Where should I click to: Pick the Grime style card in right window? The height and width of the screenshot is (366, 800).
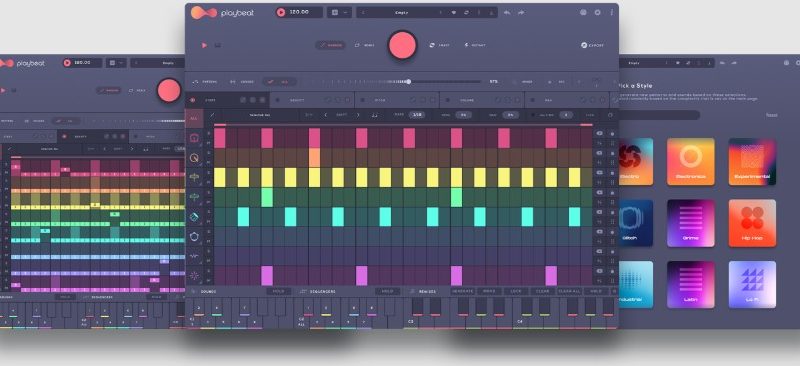tap(690, 223)
